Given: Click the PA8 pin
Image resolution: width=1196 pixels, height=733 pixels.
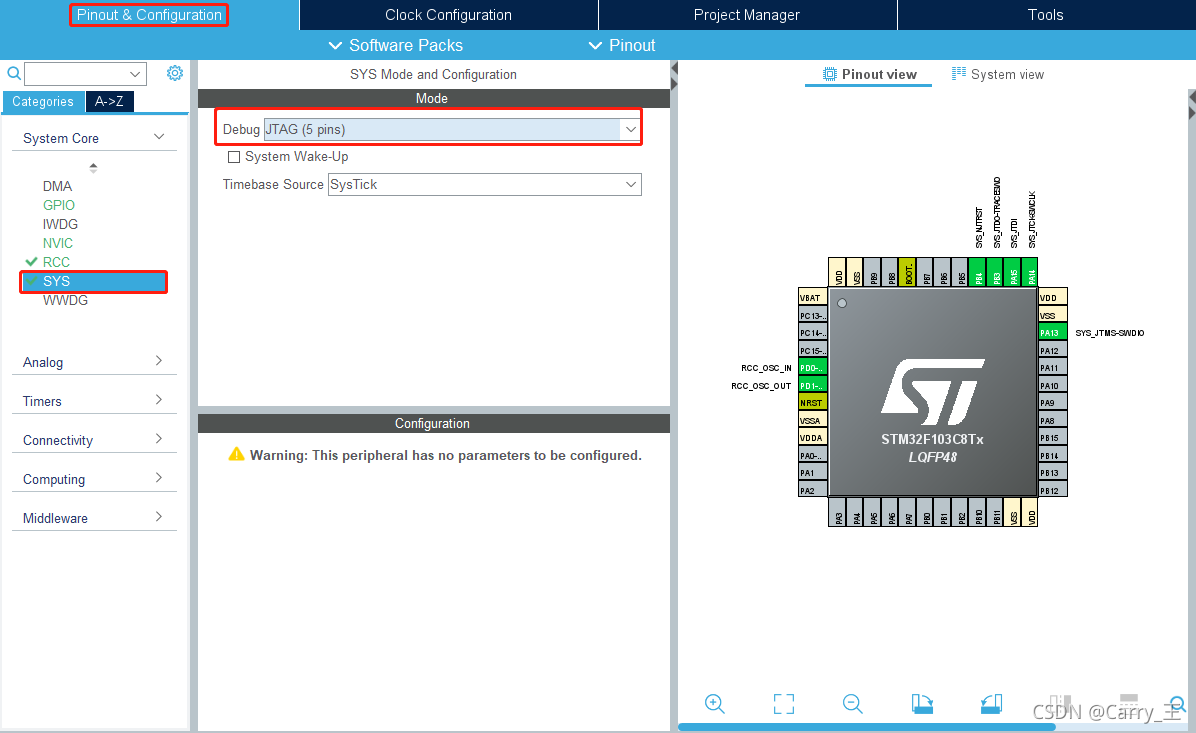Looking at the screenshot, I should 1053,420.
